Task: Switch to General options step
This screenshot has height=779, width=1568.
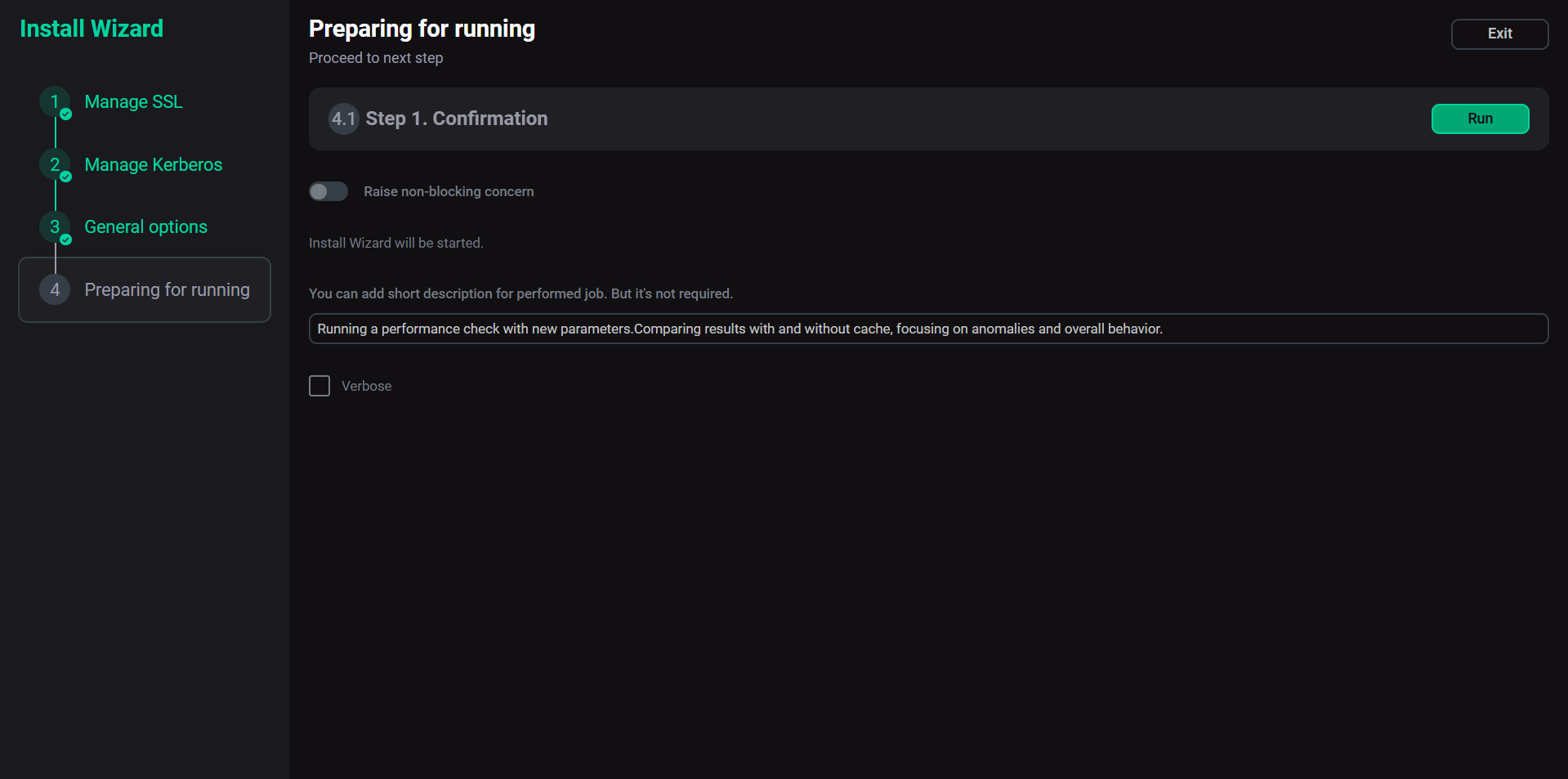Action: tap(145, 226)
